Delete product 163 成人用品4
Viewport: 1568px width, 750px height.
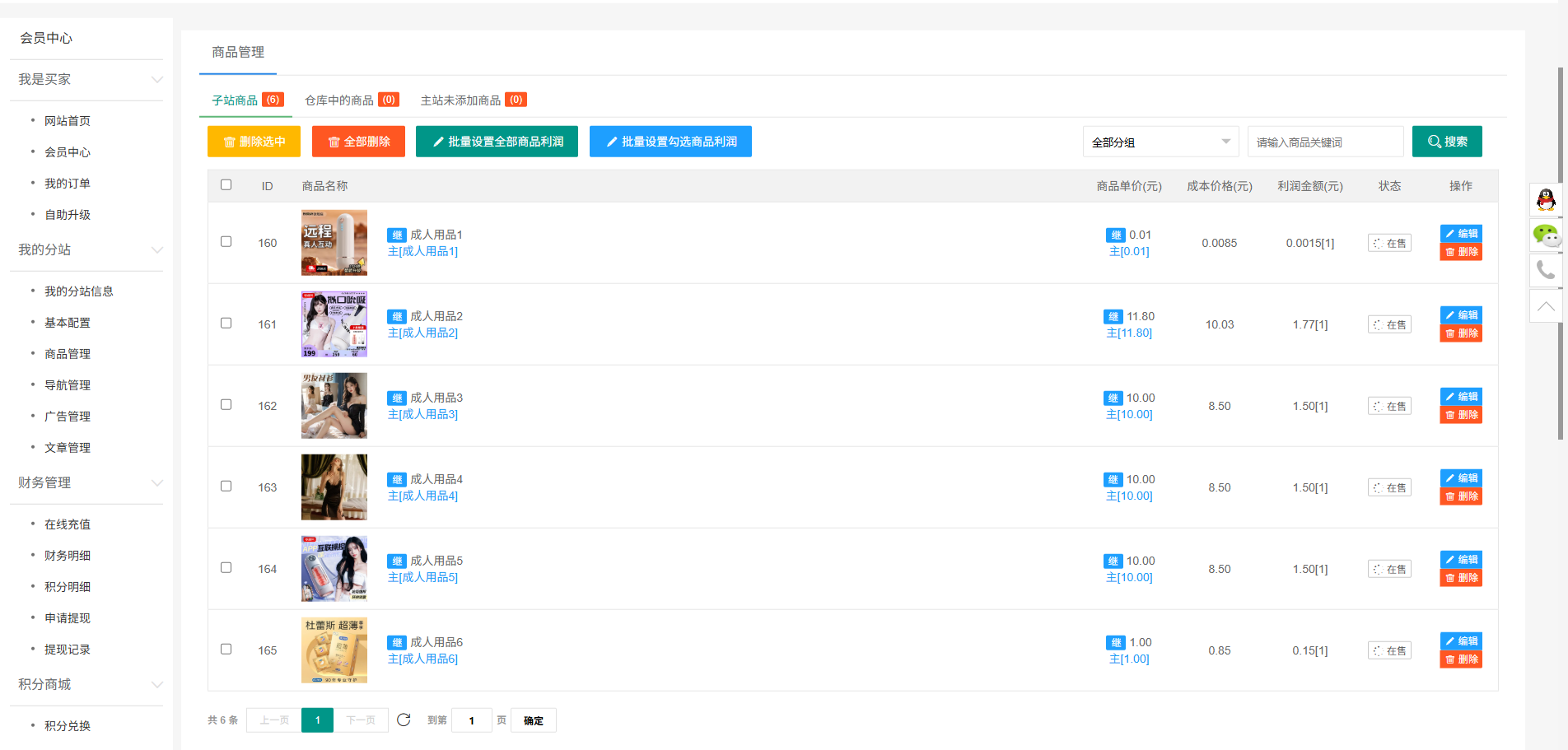click(1461, 496)
